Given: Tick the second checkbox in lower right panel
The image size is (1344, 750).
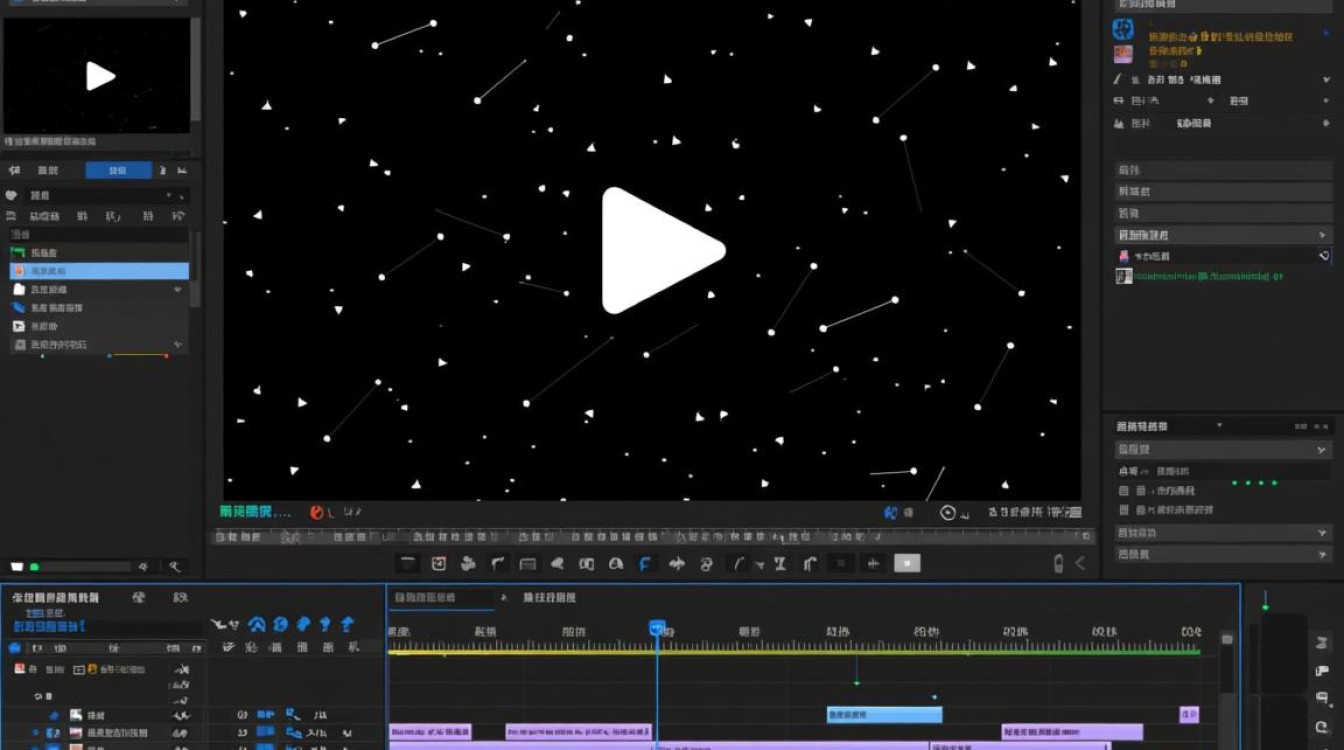Looking at the screenshot, I should [1125, 510].
